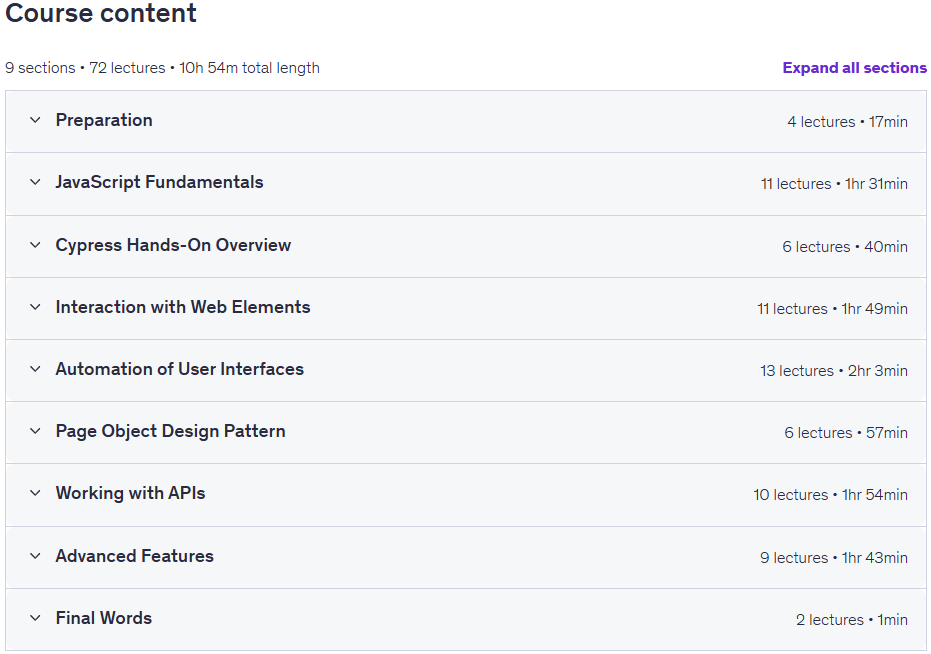
Task: Expand the Cypress Hands-On Overview chevron
Action: (36, 245)
